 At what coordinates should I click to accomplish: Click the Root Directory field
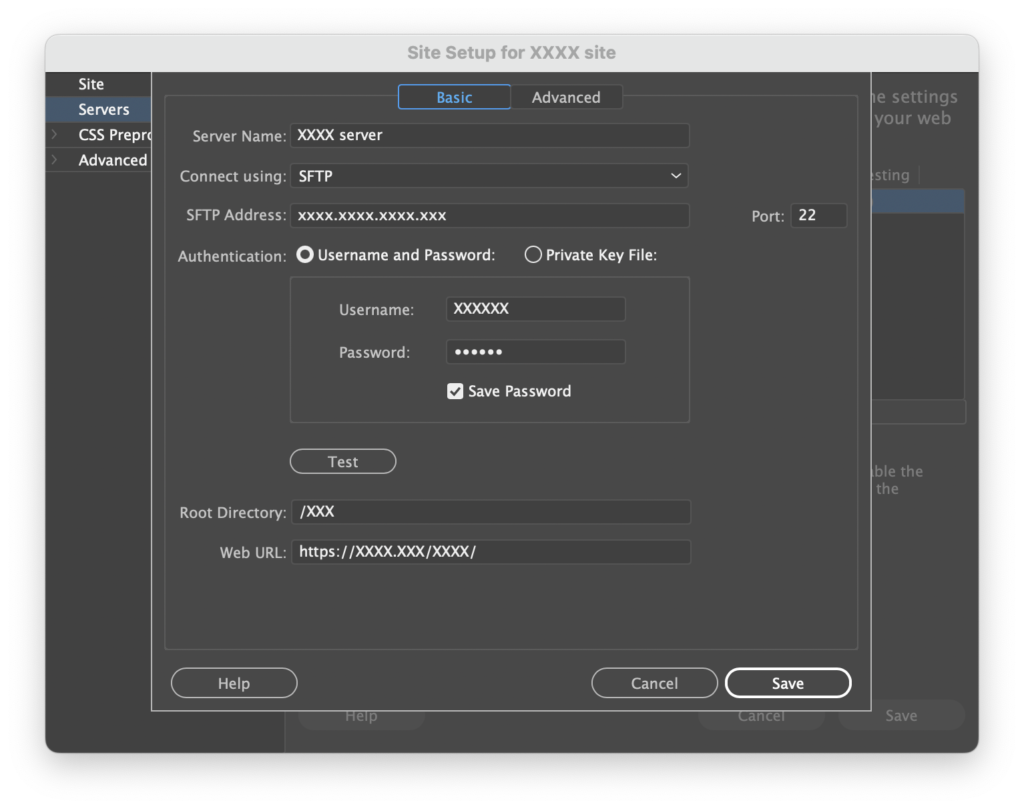tap(490, 512)
